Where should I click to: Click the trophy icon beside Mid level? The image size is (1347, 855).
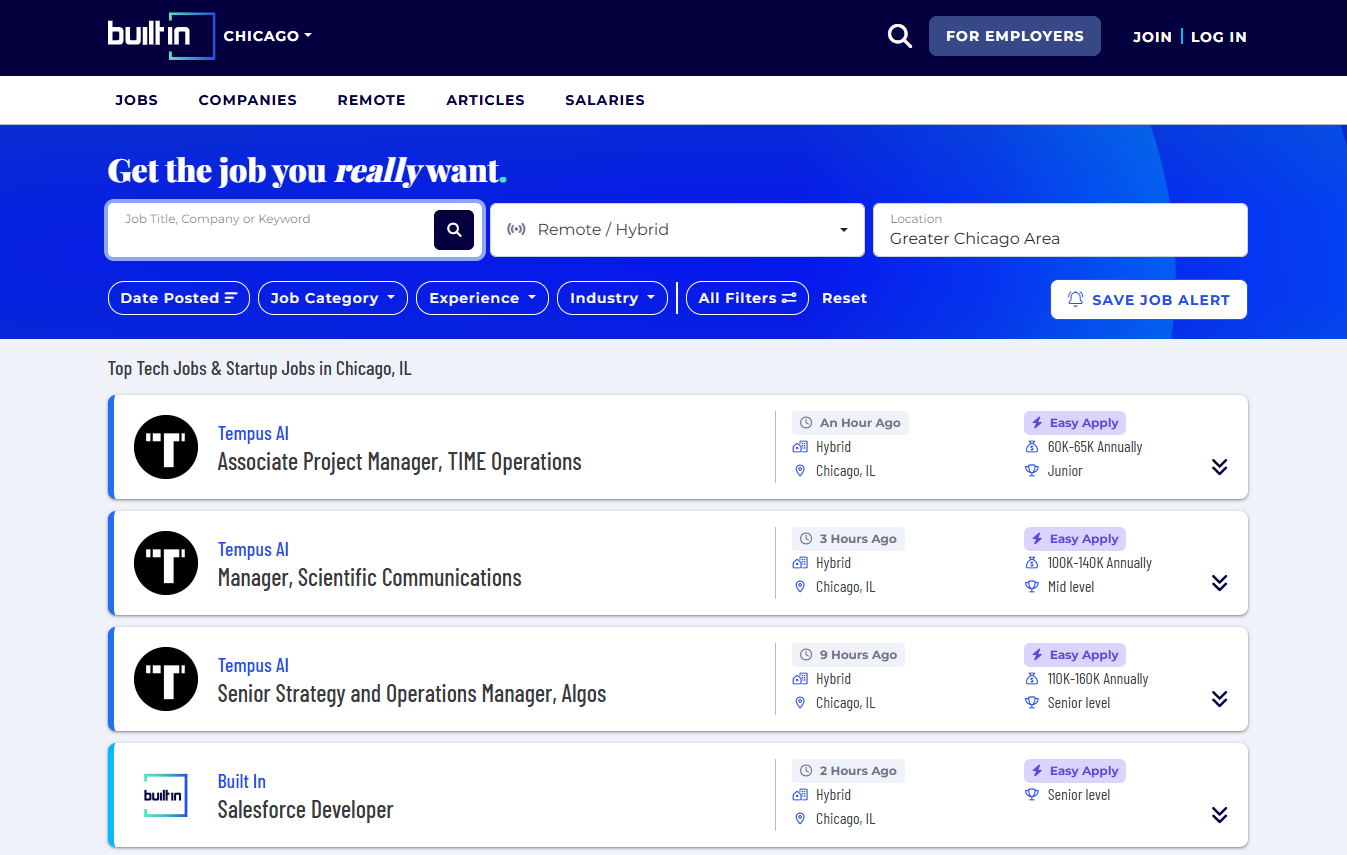(x=1032, y=587)
